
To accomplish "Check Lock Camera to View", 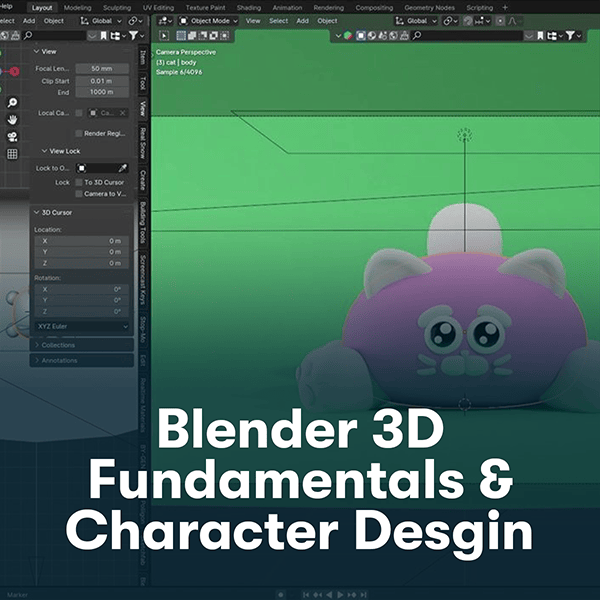I will [x=79, y=194].
